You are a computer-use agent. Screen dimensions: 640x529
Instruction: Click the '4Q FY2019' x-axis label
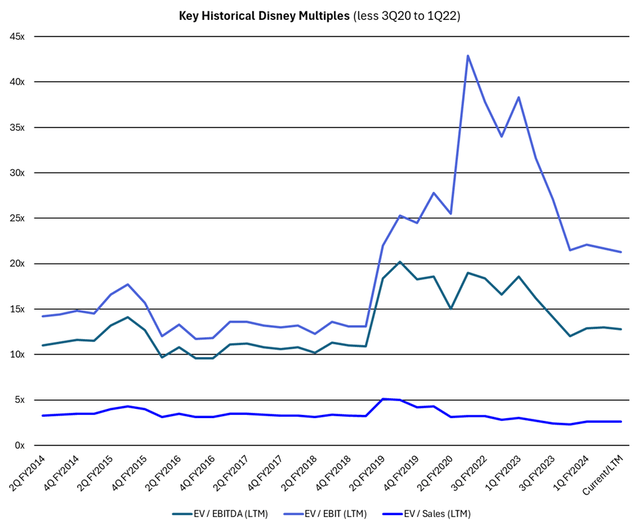pyautogui.click(x=402, y=473)
